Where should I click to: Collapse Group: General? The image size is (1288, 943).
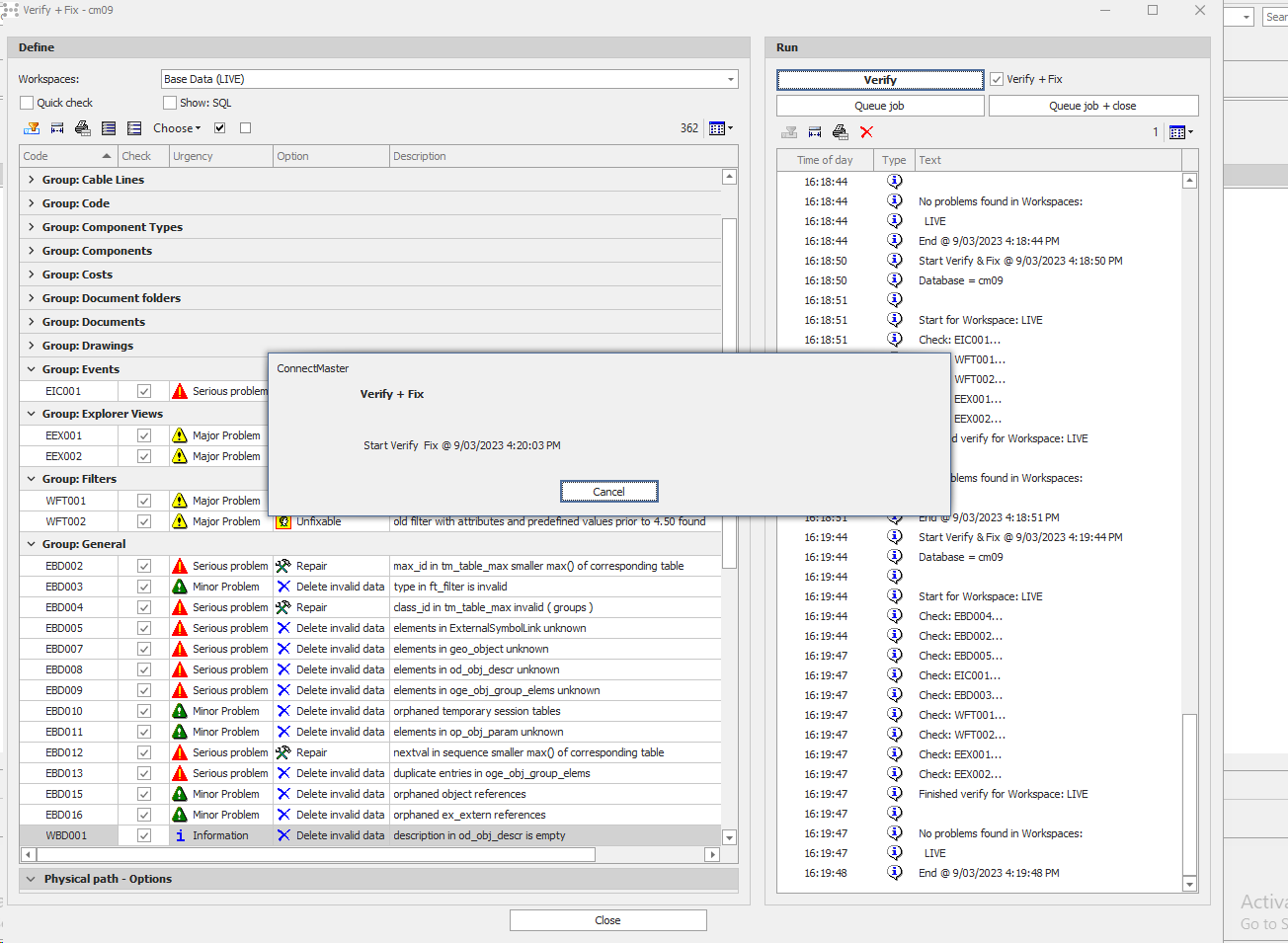click(x=32, y=544)
